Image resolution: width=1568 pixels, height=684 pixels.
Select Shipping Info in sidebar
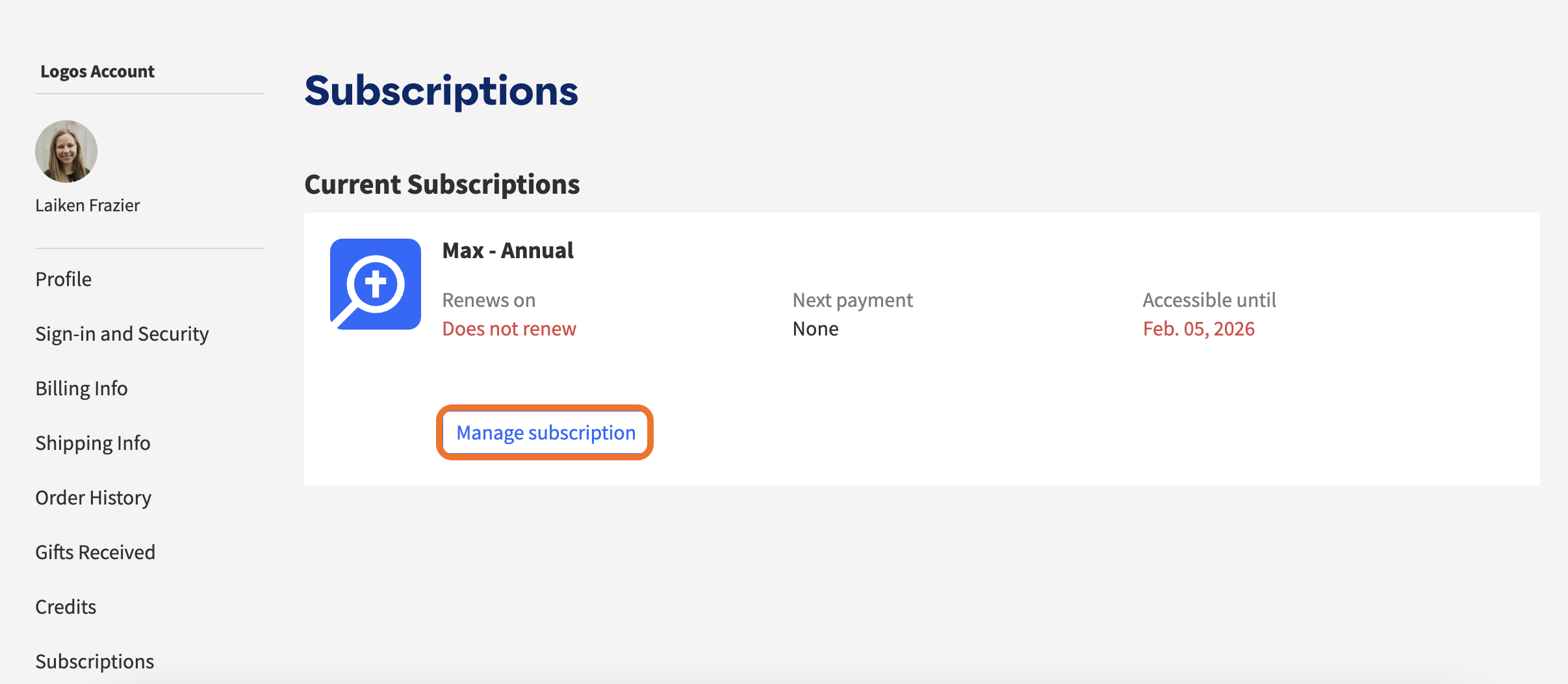click(93, 443)
